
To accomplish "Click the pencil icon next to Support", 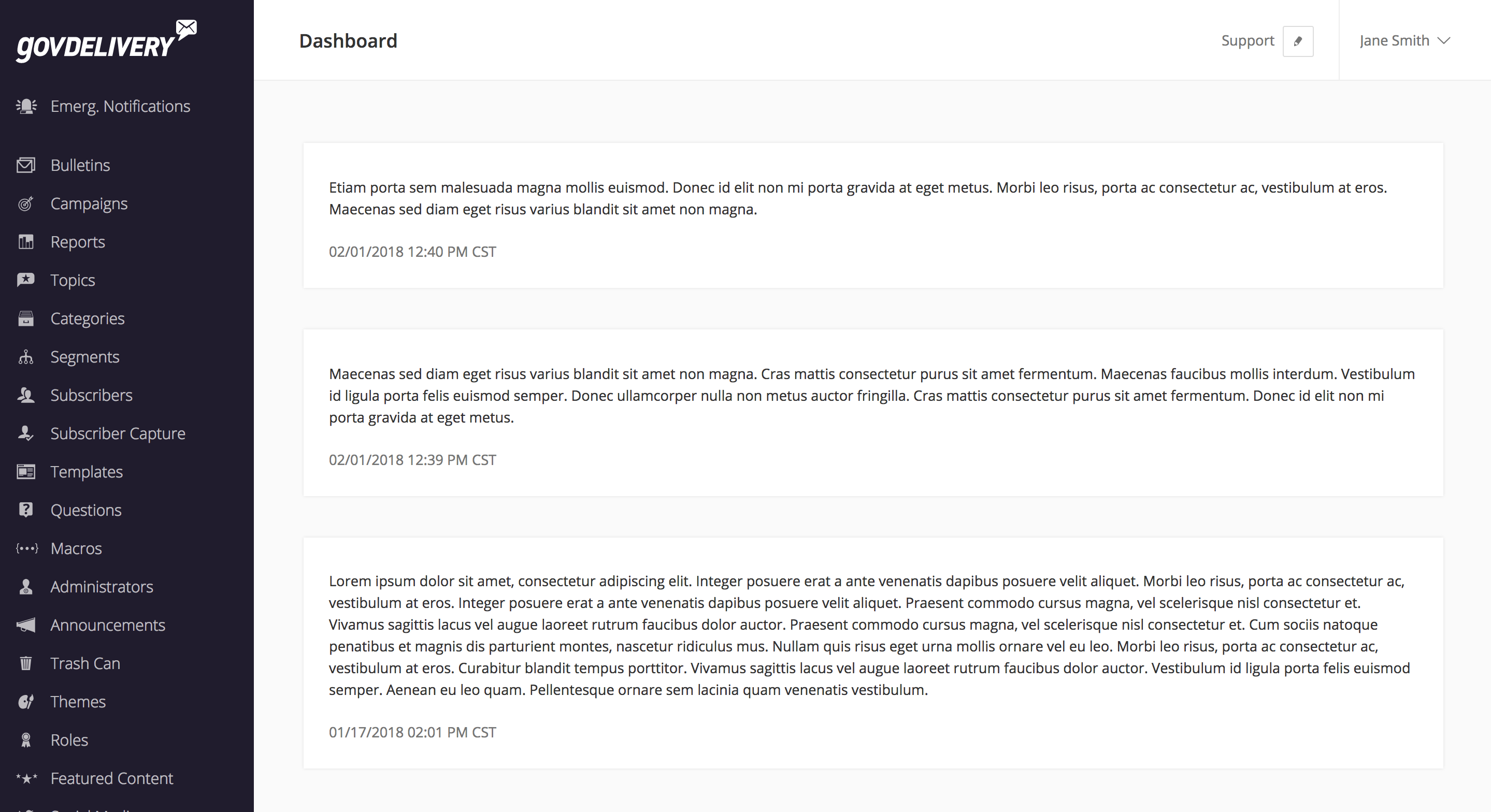I will point(1298,41).
